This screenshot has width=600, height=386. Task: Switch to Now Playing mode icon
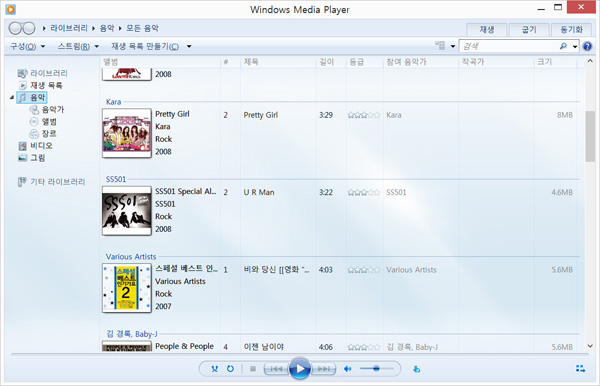pyautogui.click(x=580, y=369)
